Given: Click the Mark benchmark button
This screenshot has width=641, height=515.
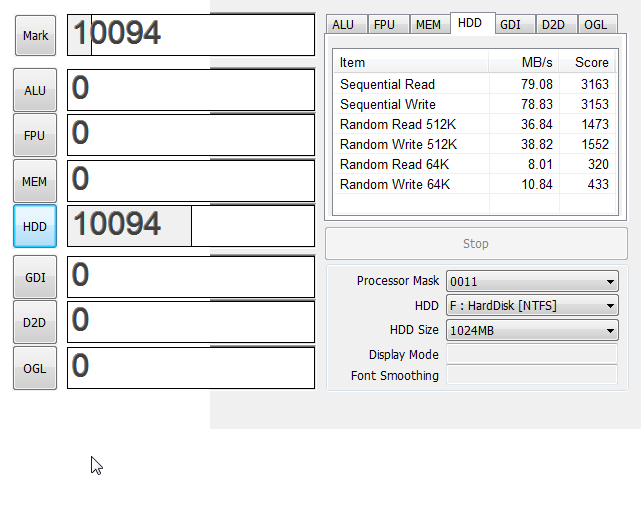Looking at the screenshot, I should (36, 36).
